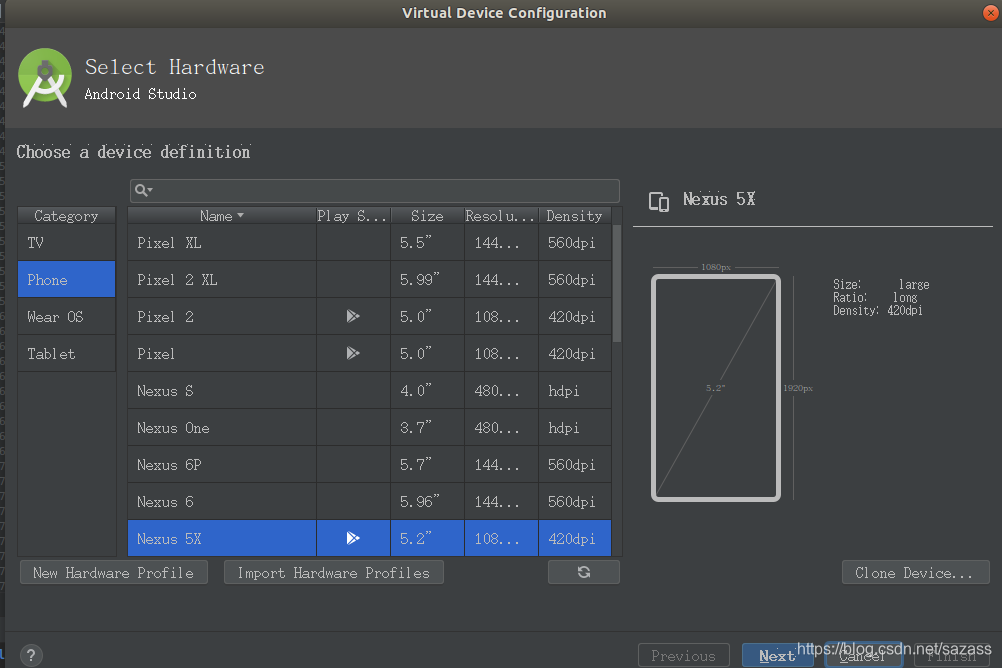Click Clone Device button
Screen dimensions: 1002x668
tap(915, 573)
